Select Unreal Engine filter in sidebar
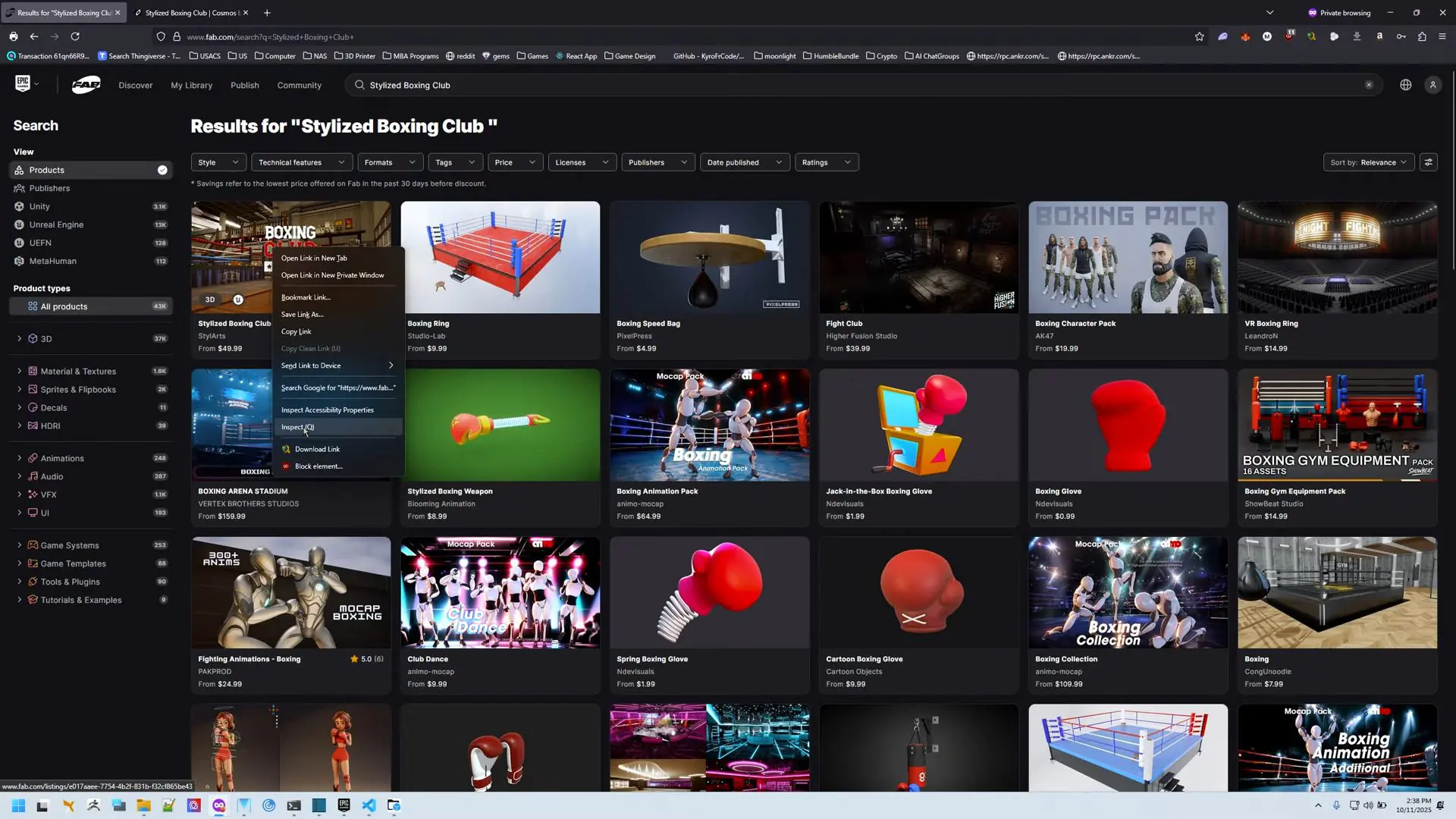 [x=56, y=224]
